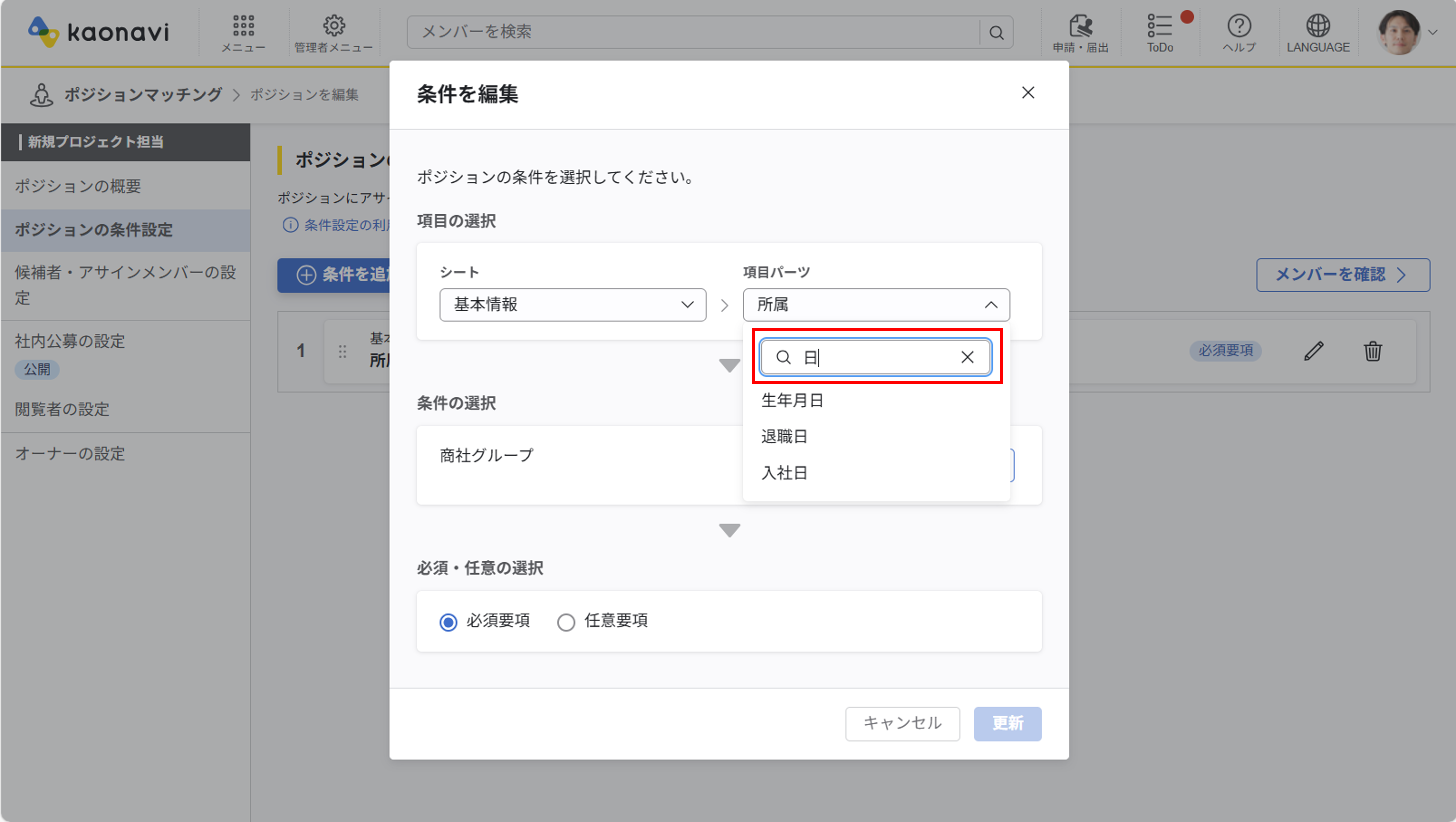Choose 入社日 from the filtered list
Image resolution: width=1456 pixels, height=822 pixels.
(x=784, y=473)
